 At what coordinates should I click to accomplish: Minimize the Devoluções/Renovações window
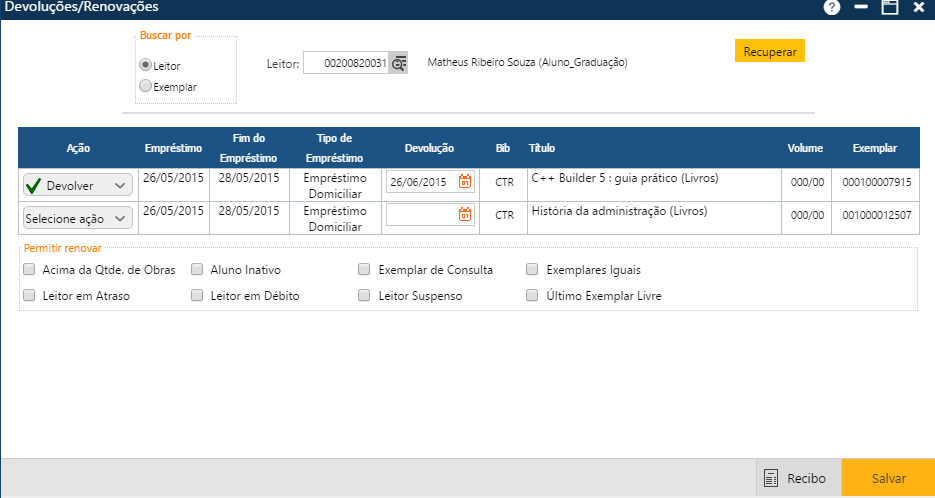tap(860, 7)
